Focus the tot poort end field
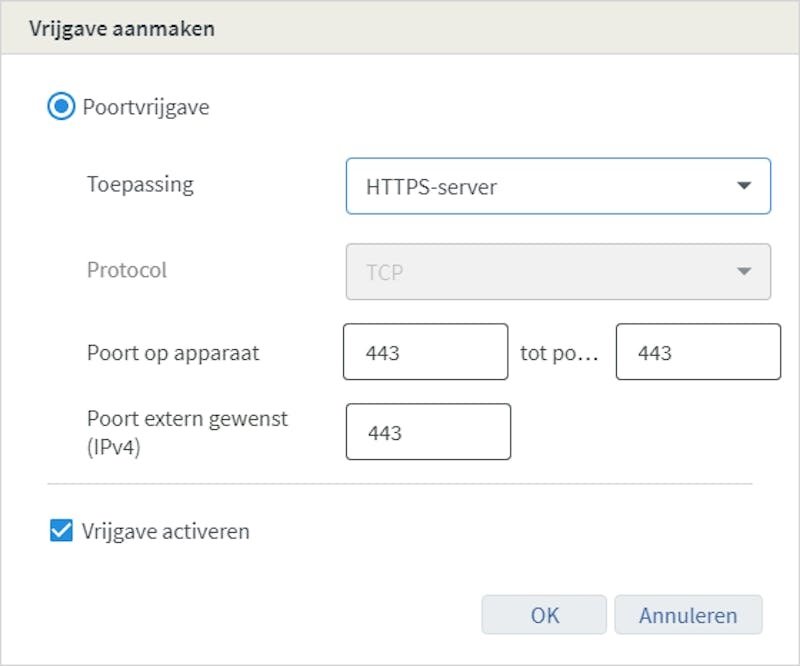Viewport: 800px width, 666px height. pos(698,352)
